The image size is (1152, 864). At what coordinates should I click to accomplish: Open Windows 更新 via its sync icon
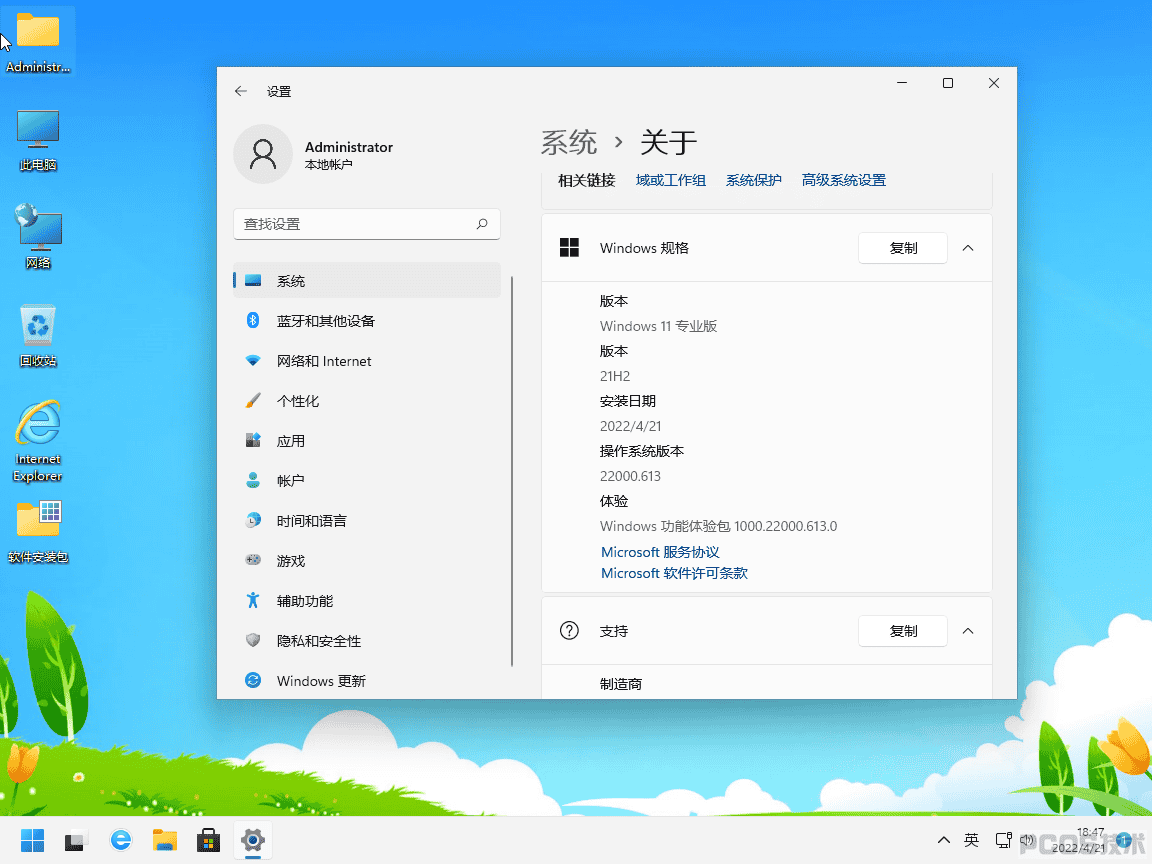(x=253, y=680)
